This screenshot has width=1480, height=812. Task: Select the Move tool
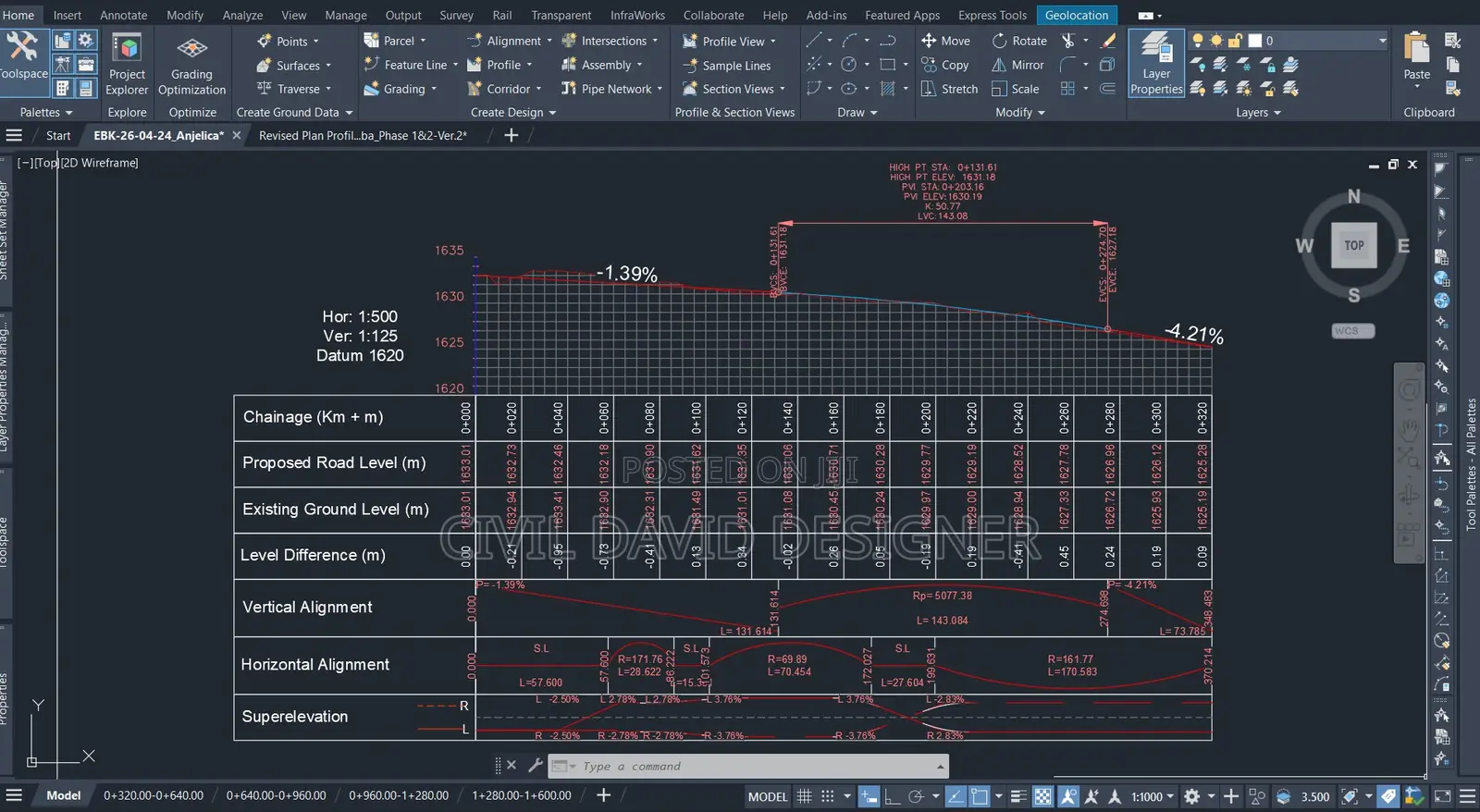946,41
